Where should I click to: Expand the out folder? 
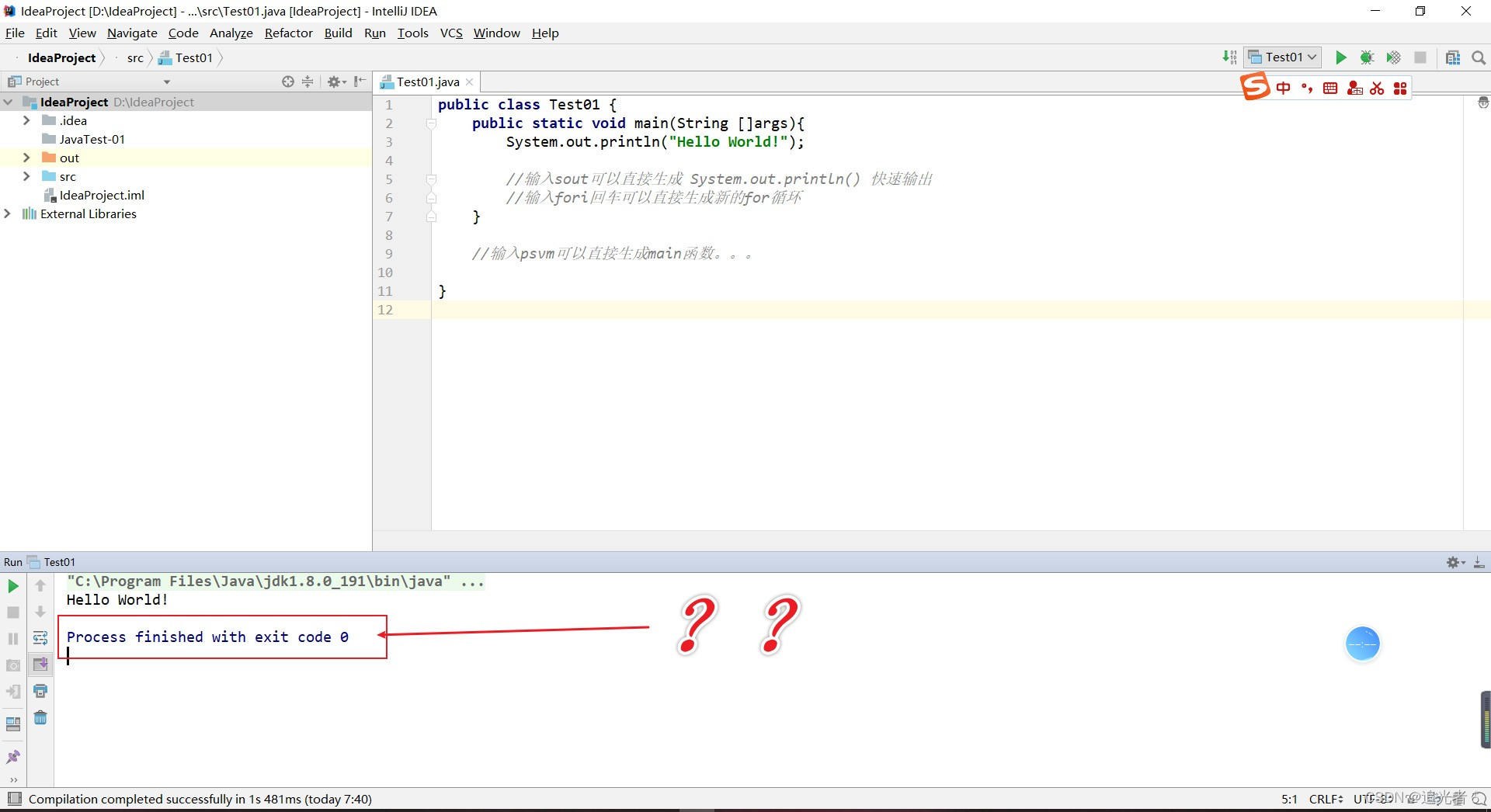tap(26, 158)
